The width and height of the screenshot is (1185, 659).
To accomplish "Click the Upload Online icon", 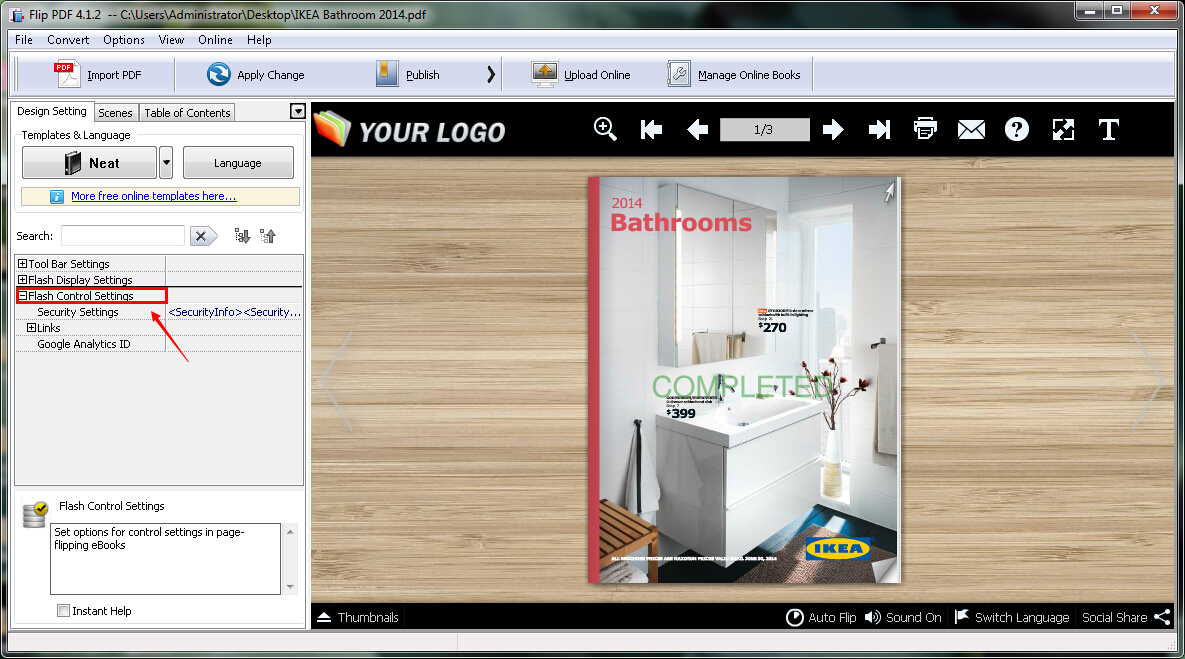I will tap(544, 74).
